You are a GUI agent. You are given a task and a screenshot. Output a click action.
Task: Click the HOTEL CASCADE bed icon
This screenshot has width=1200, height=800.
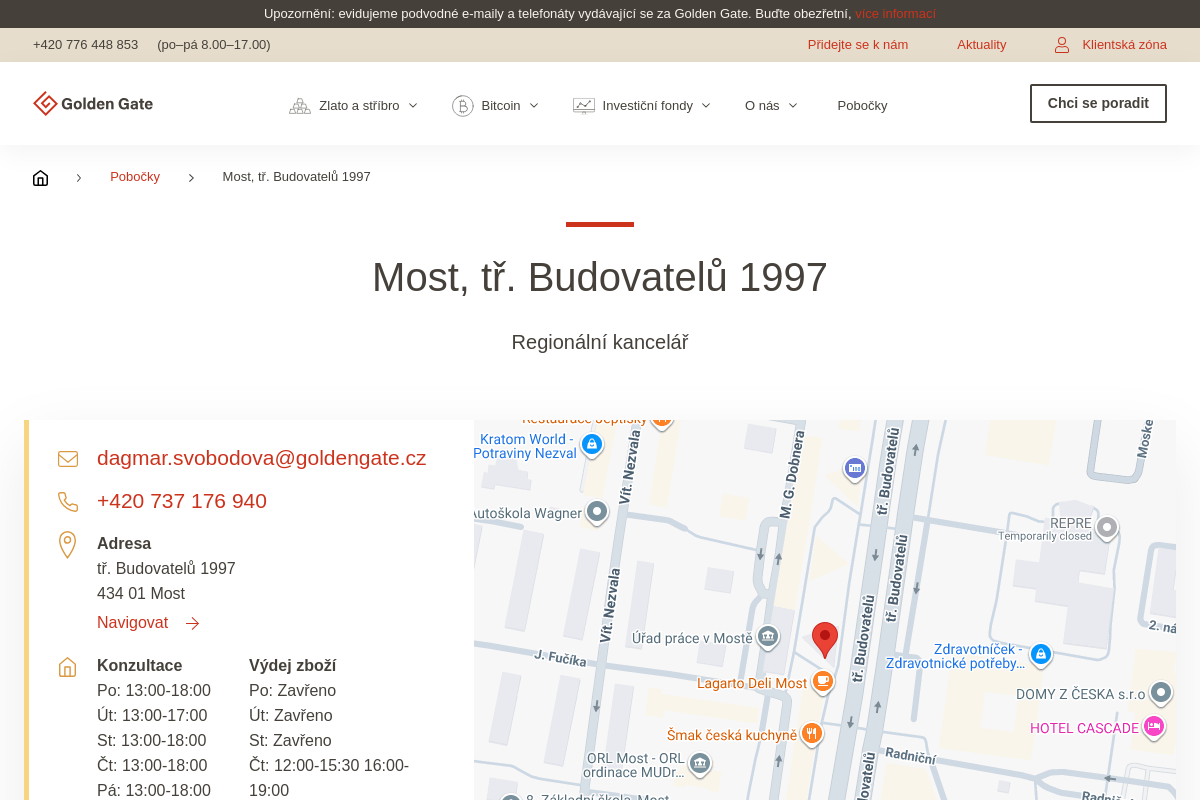click(1154, 726)
